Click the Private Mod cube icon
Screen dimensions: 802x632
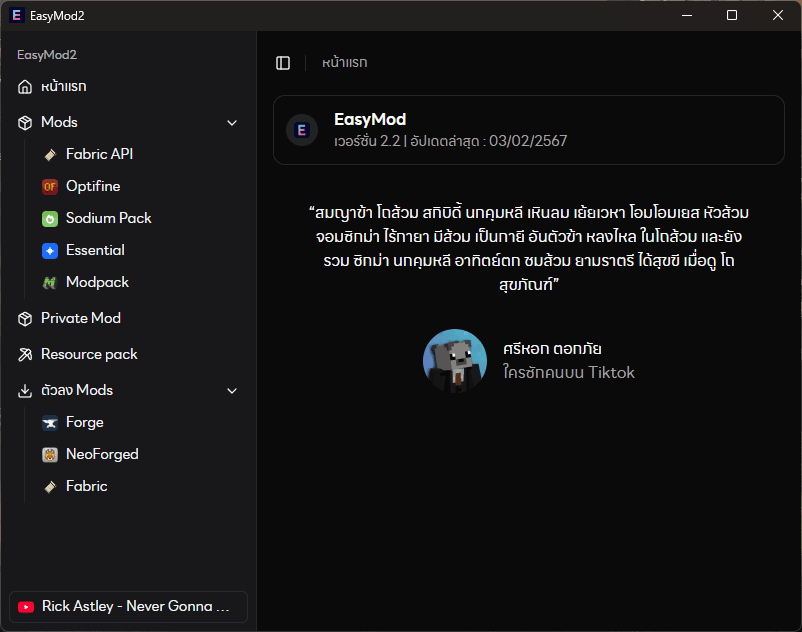(x=25, y=319)
